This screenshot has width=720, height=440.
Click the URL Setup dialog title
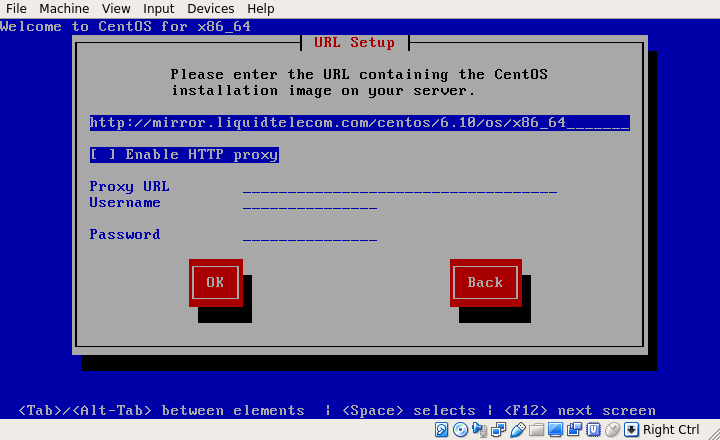coord(354,43)
